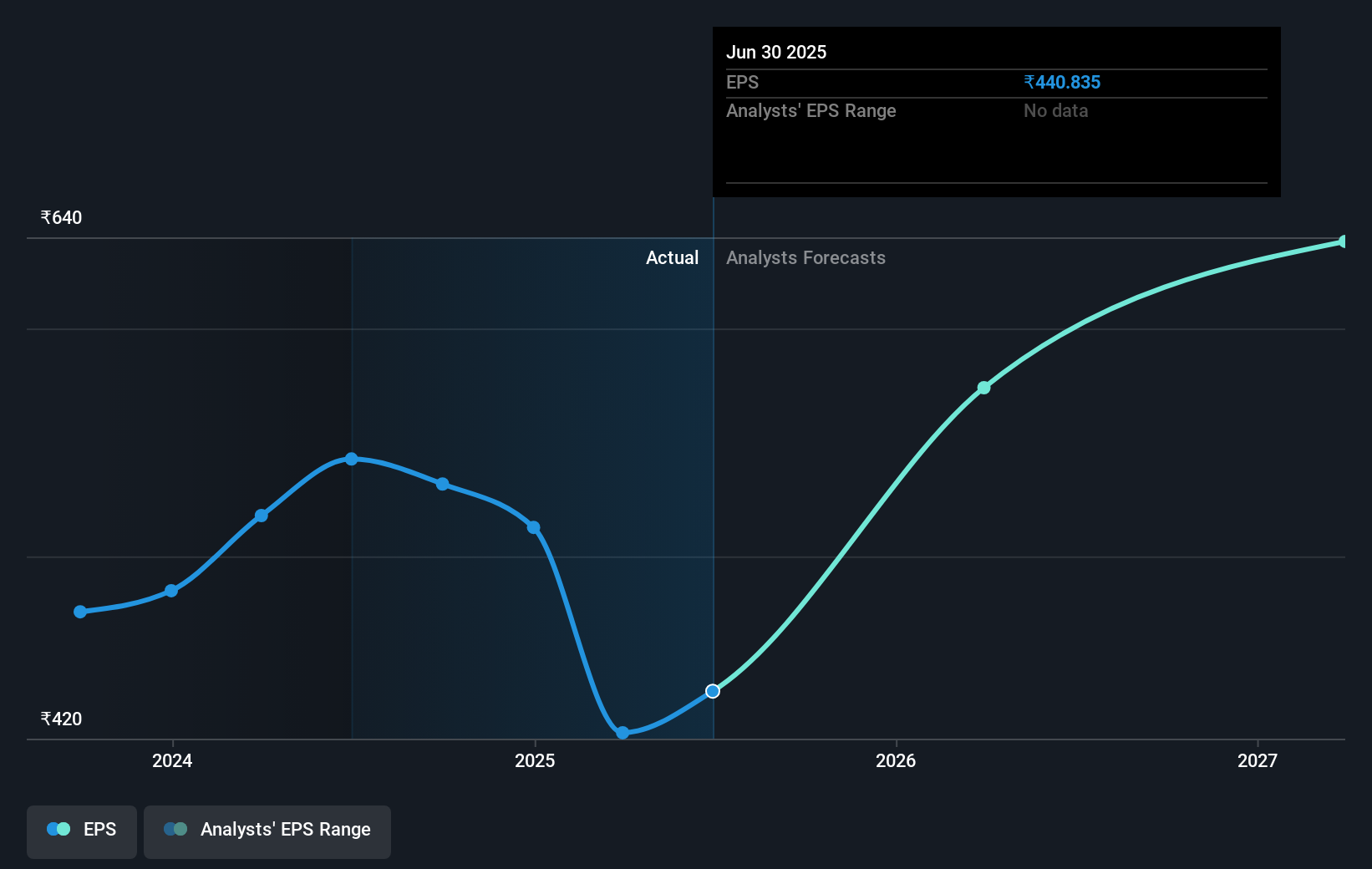Click the ₹640 y-axis label

tap(62, 218)
